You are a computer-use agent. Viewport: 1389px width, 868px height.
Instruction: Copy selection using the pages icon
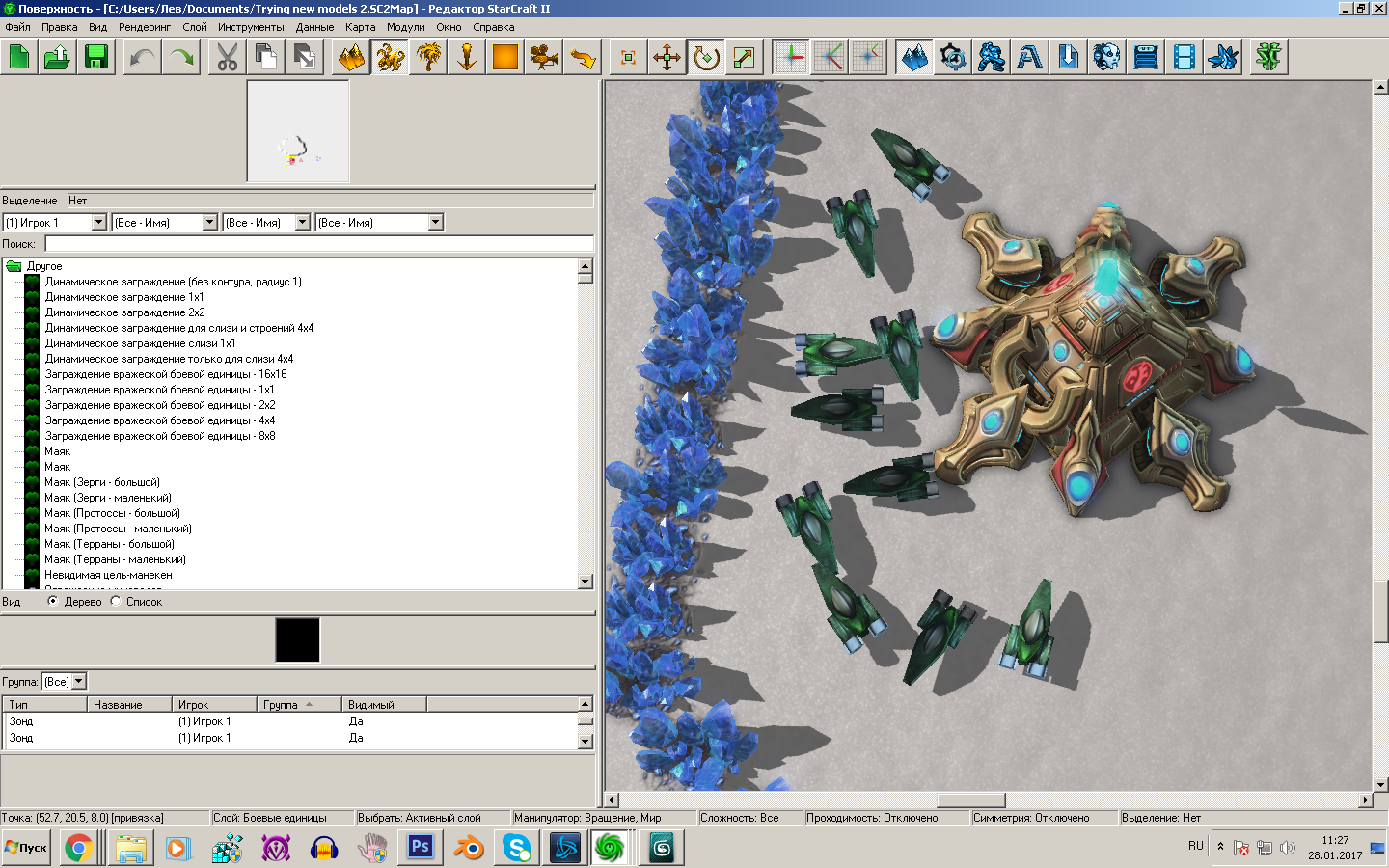click(266, 57)
